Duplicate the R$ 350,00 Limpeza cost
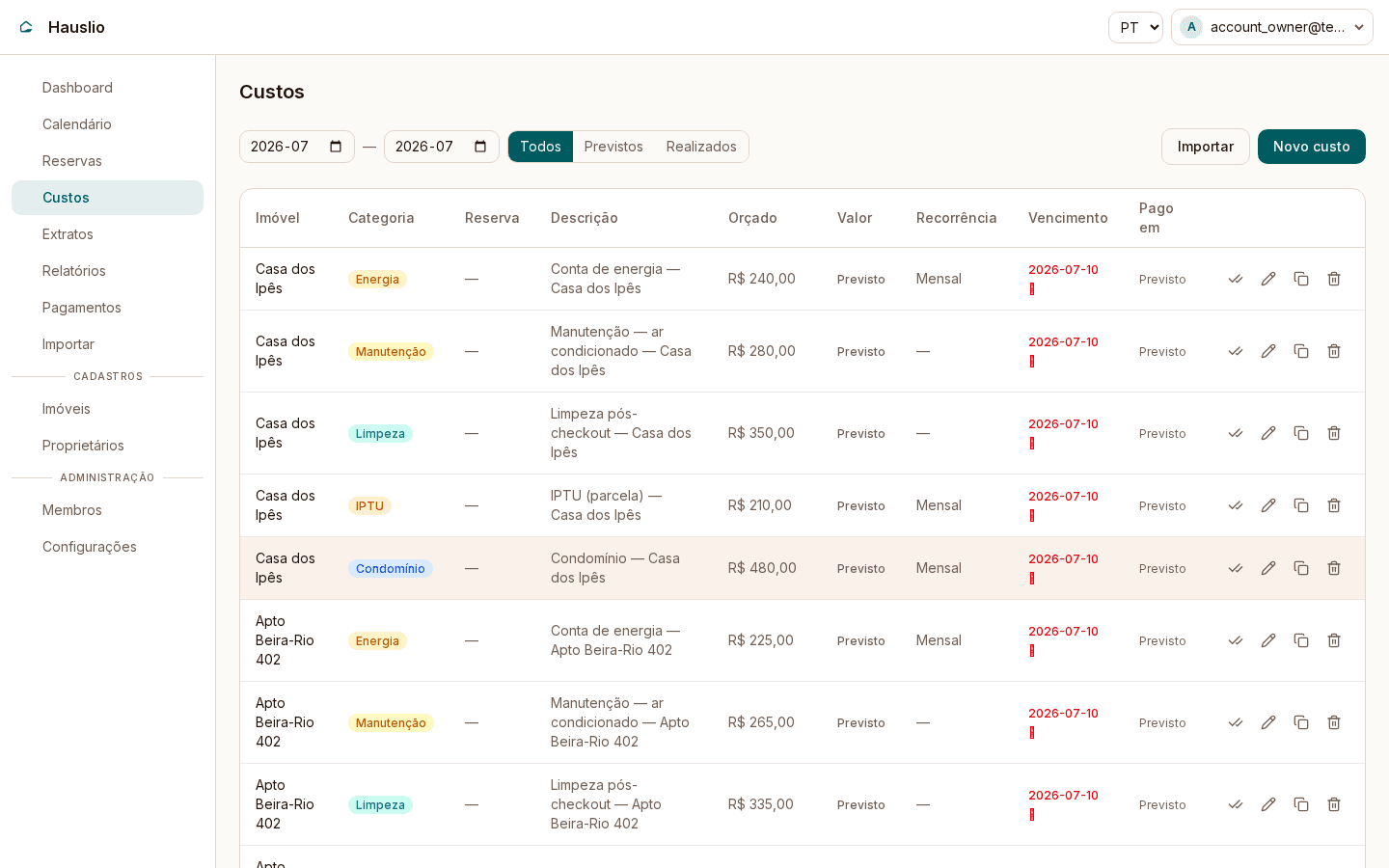The image size is (1389, 868). click(x=1301, y=433)
